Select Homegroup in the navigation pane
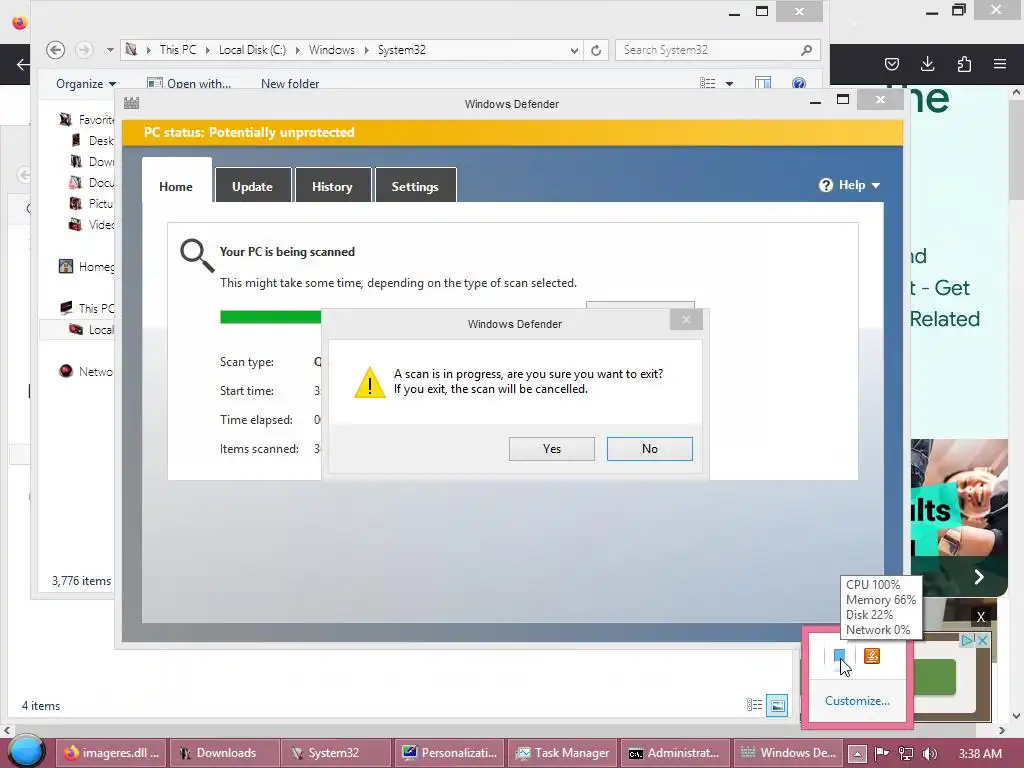This screenshot has width=1024, height=768. pyautogui.click(x=87, y=266)
